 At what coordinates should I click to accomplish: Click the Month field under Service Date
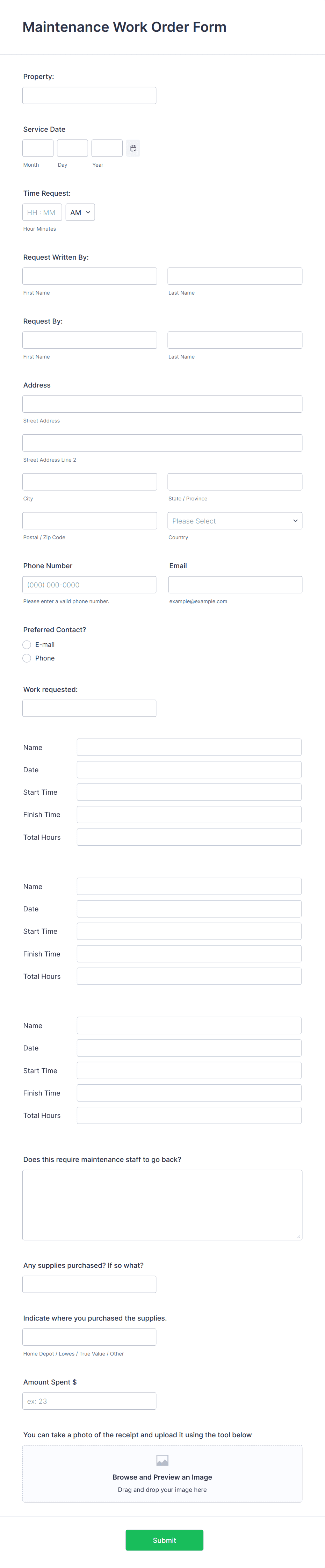(x=37, y=148)
